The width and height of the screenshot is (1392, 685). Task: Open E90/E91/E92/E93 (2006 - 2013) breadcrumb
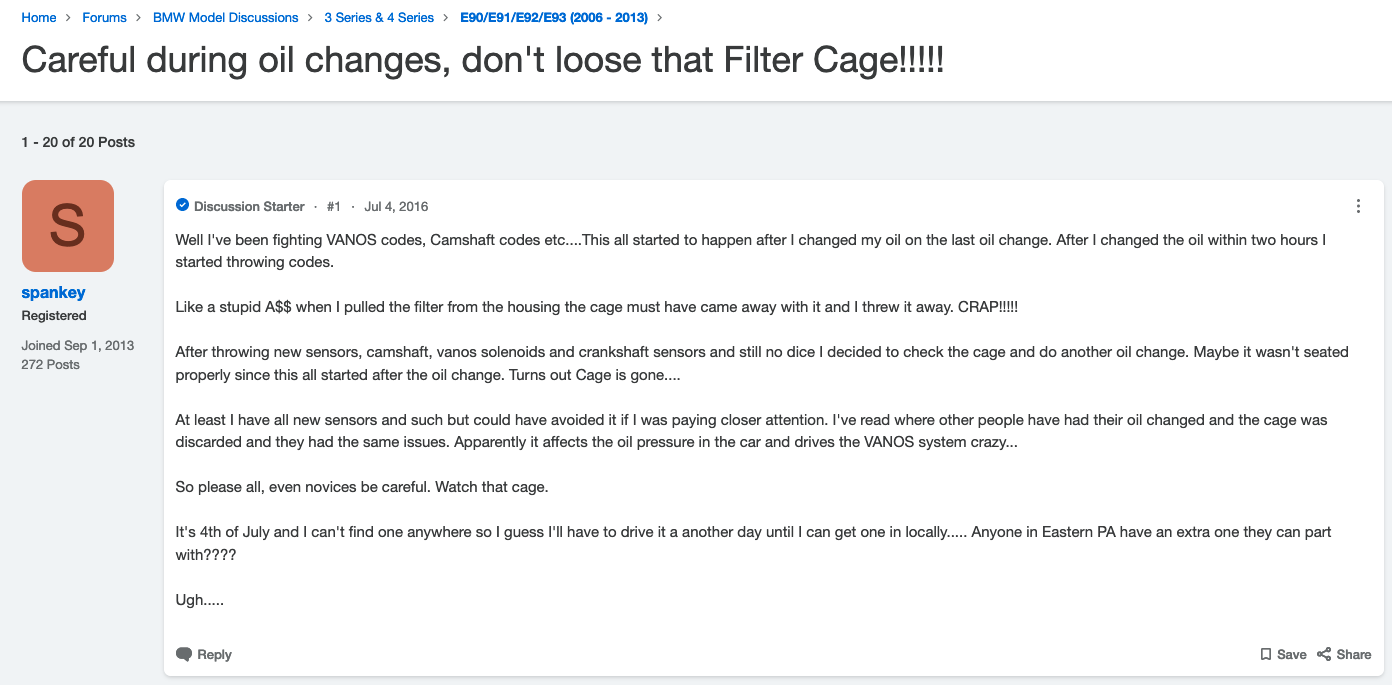tap(554, 17)
